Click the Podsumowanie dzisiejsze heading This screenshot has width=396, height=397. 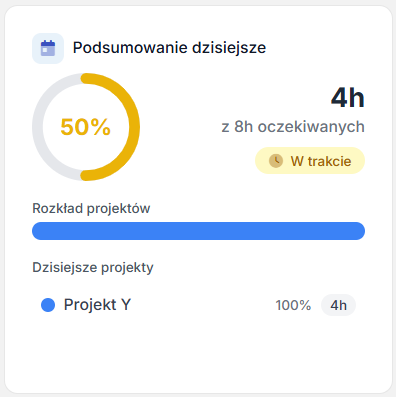click(x=169, y=48)
